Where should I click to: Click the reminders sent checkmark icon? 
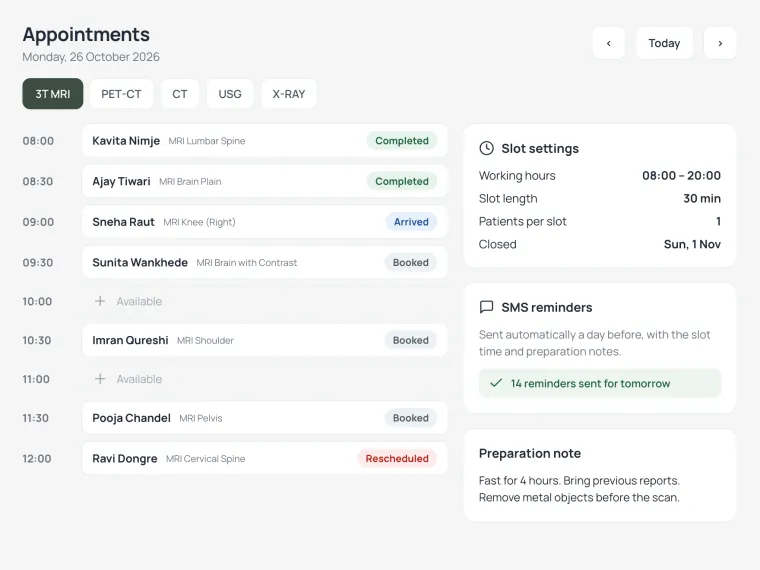pos(496,383)
